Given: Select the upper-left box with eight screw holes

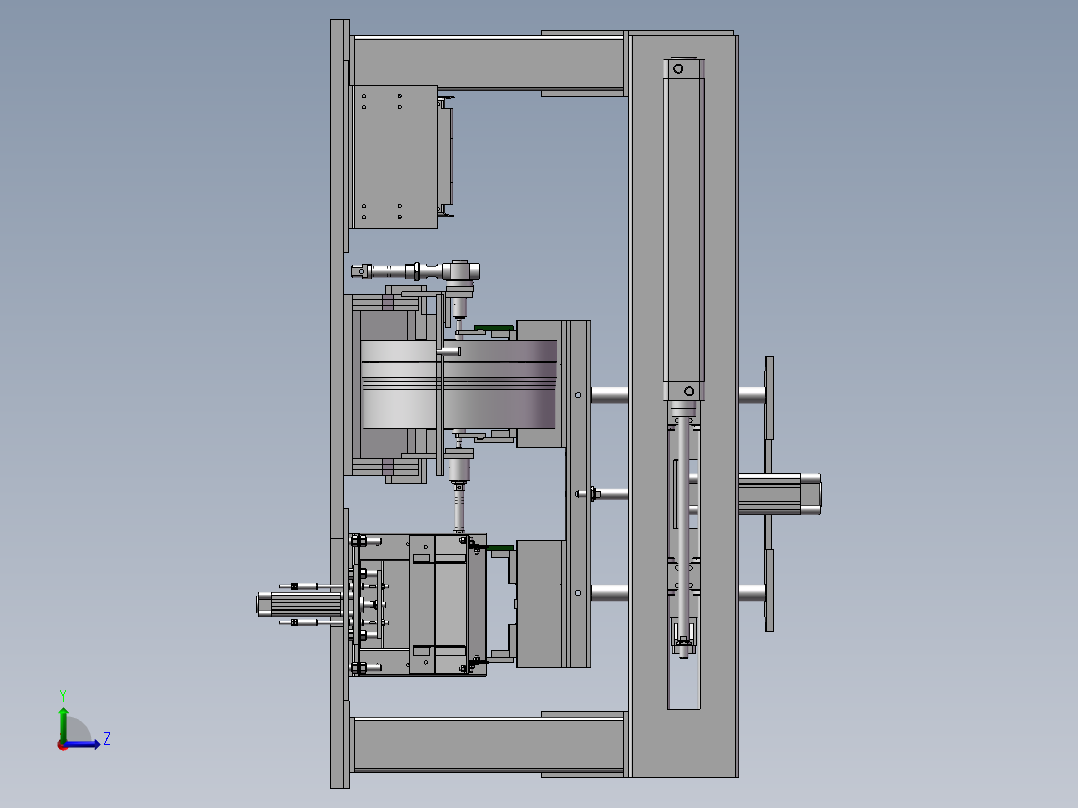Looking at the screenshot, I should coord(395,157).
